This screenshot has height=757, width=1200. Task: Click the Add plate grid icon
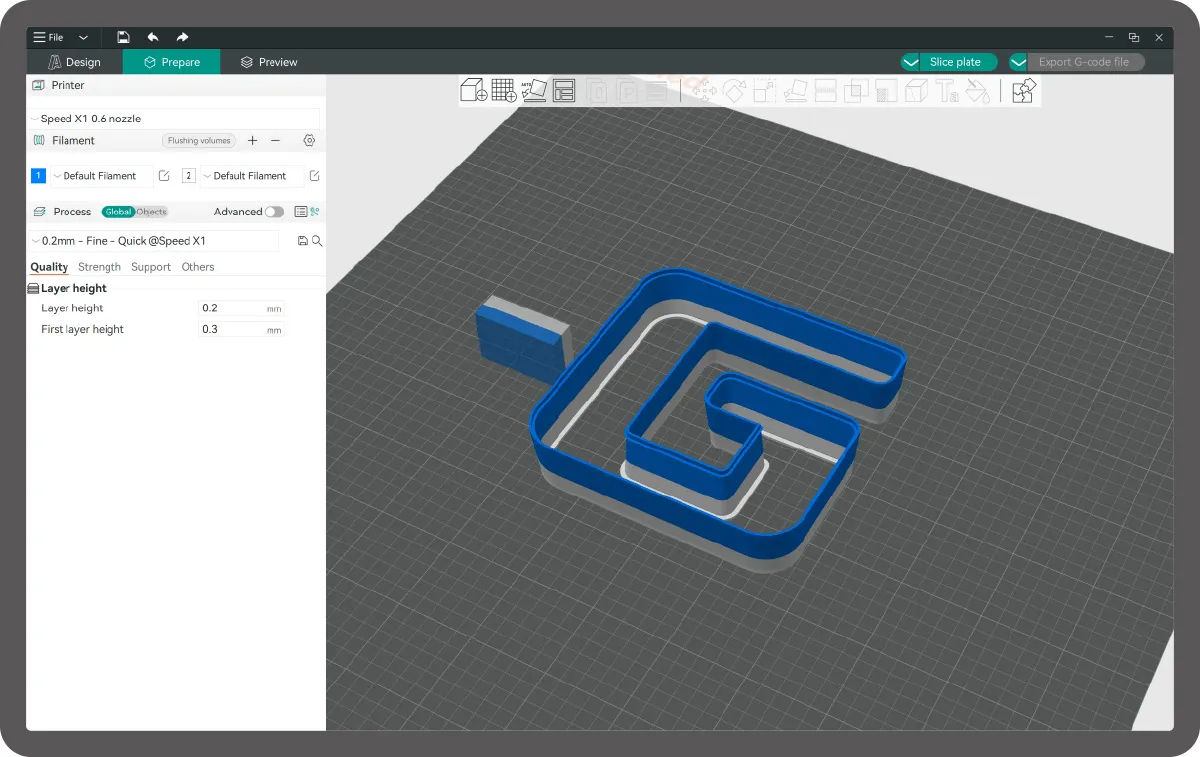tap(504, 91)
